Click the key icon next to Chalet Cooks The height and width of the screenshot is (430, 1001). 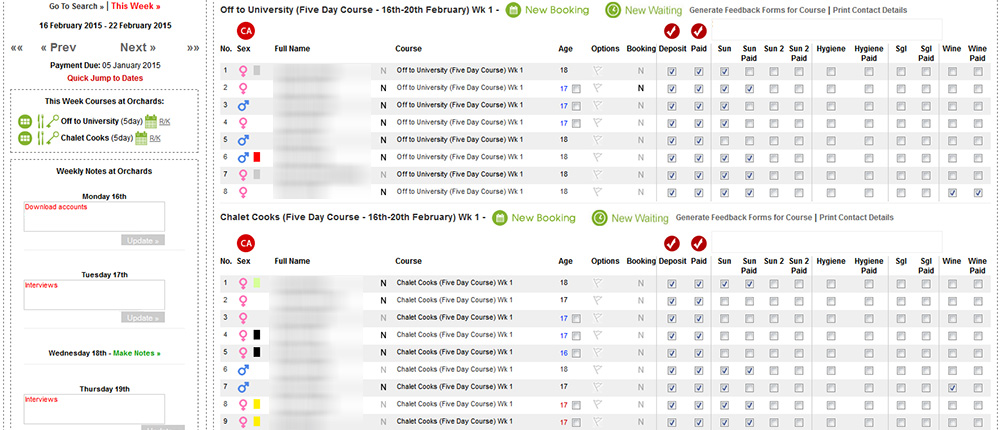tap(52, 138)
